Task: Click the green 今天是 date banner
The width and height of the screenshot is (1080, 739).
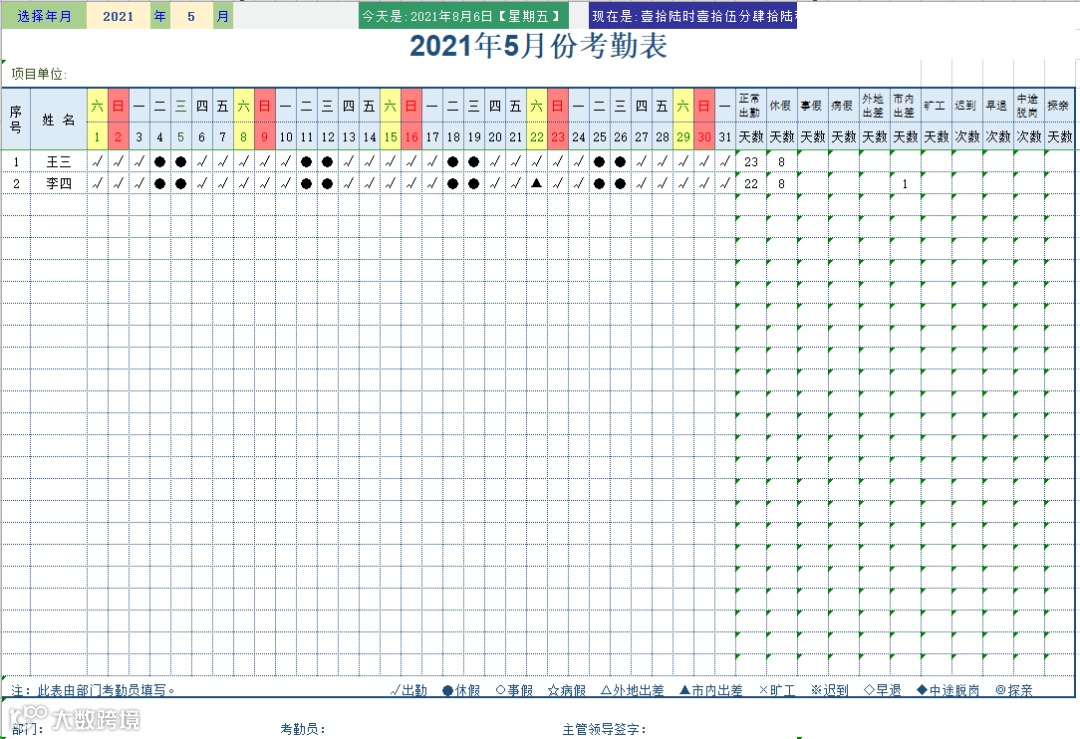Action: [x=464, y=16]
